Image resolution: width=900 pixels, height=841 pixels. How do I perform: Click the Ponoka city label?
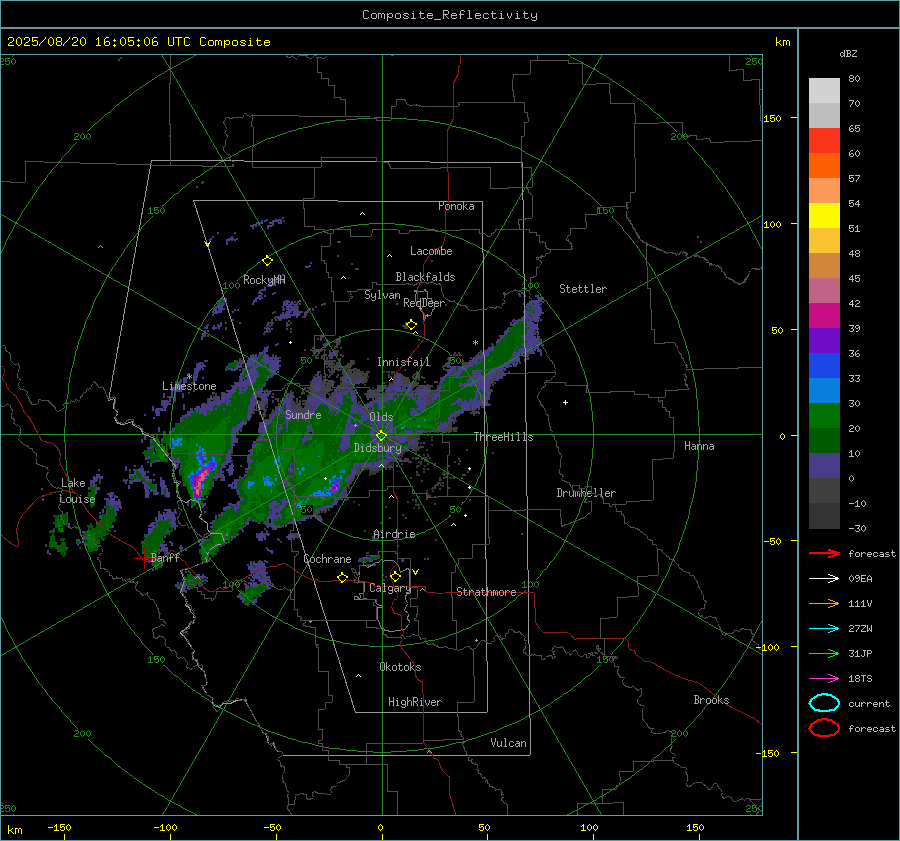pos(456,206)
